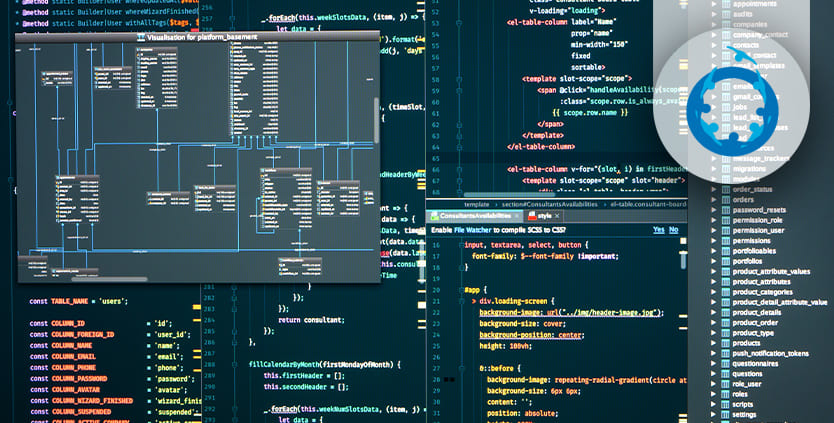Expand the role_user table node
The image size is (834, 423).
711,384
